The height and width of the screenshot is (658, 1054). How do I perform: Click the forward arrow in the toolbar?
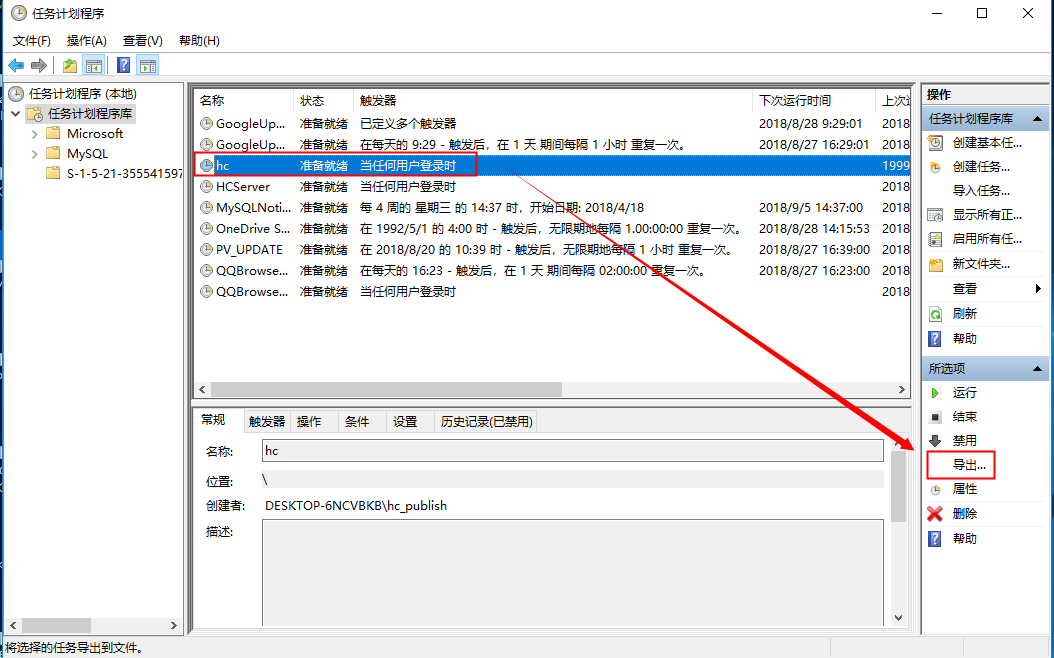coord(39,66)
